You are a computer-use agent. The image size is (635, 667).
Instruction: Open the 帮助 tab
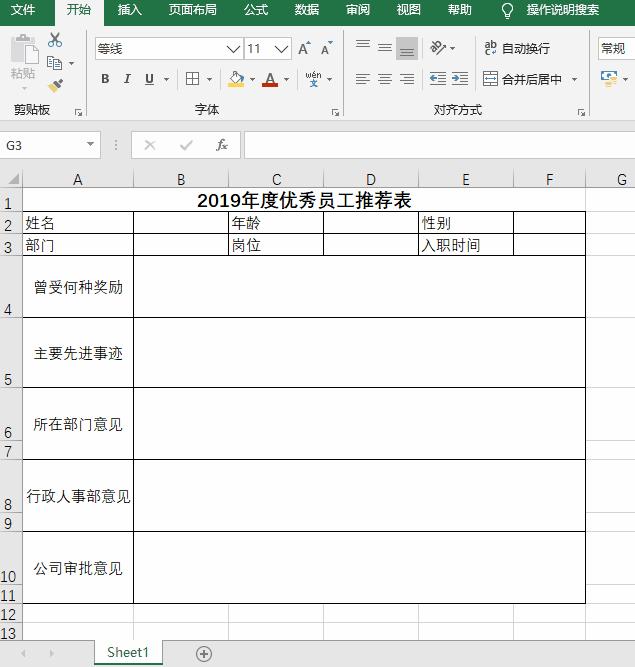point(460,10)
